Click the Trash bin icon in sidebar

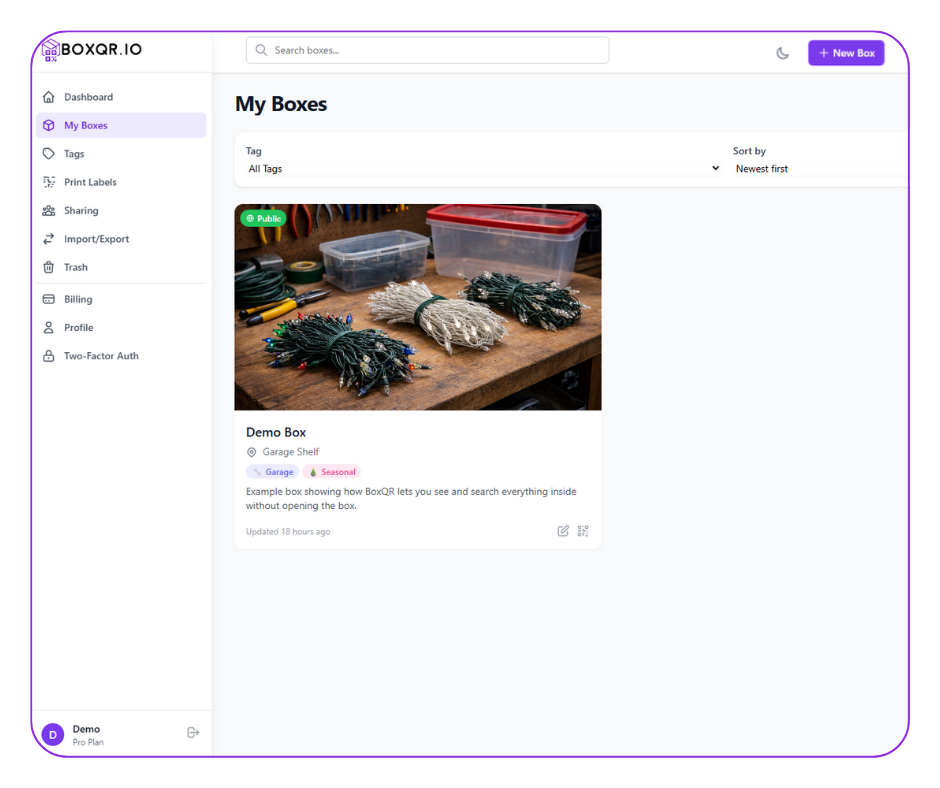[x=48, y=267]
